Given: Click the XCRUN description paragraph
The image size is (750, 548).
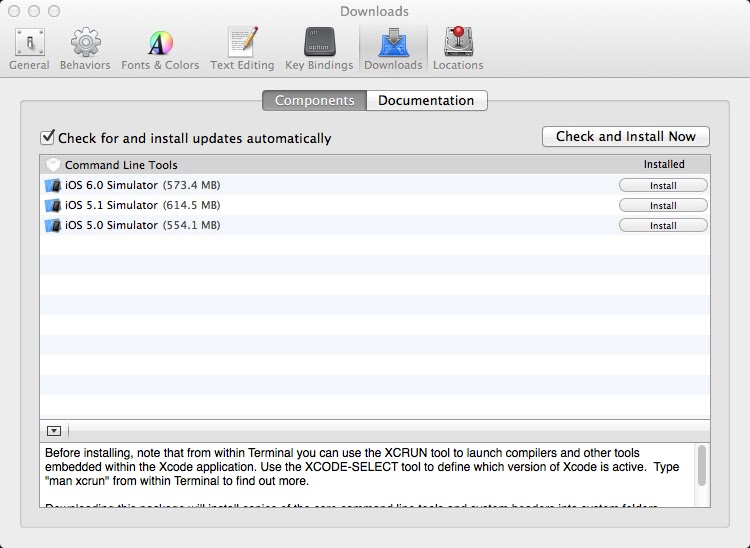Looking at the screenshot, I should pyautogui.click(x=362, y=467).
